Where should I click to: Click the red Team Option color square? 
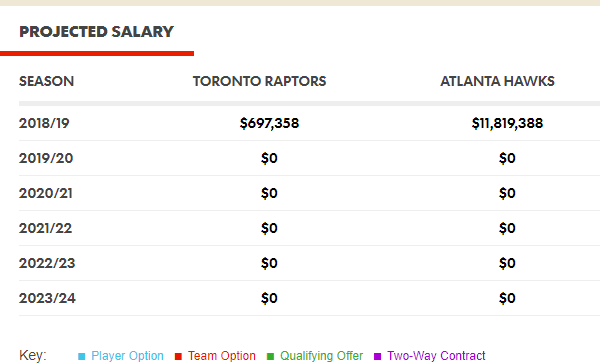pos(178,356)
